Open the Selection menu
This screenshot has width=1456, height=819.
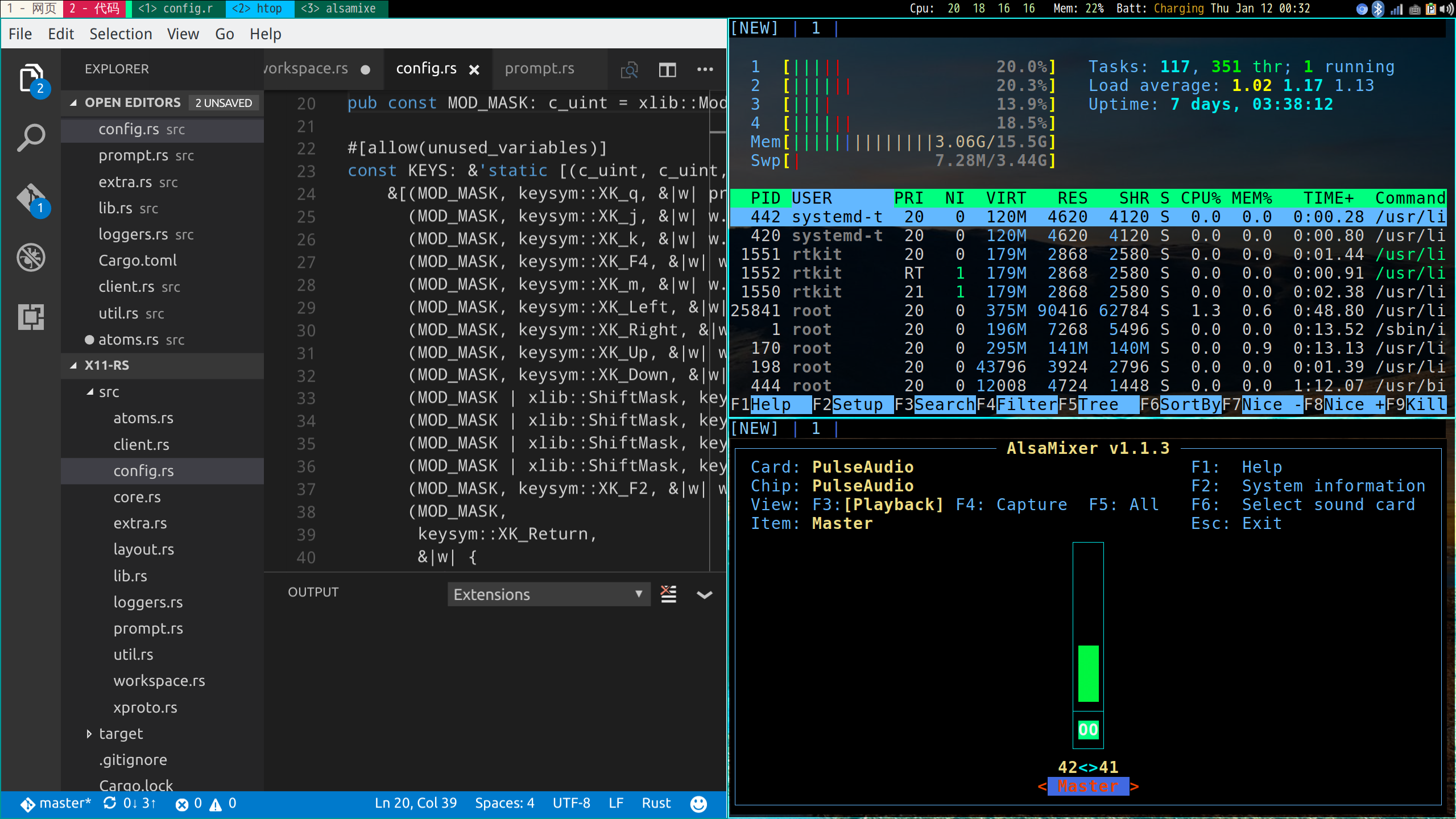121,34
